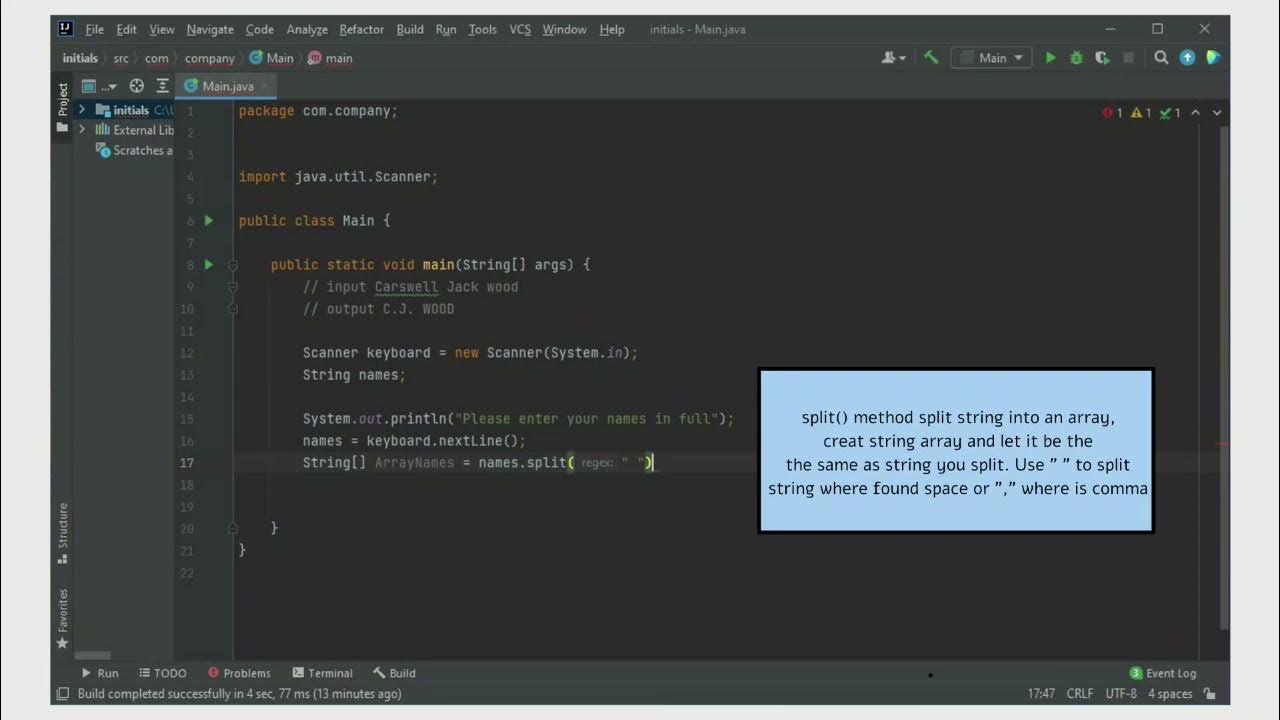
Task: Open the Code menu
Action: coord(260,29)
